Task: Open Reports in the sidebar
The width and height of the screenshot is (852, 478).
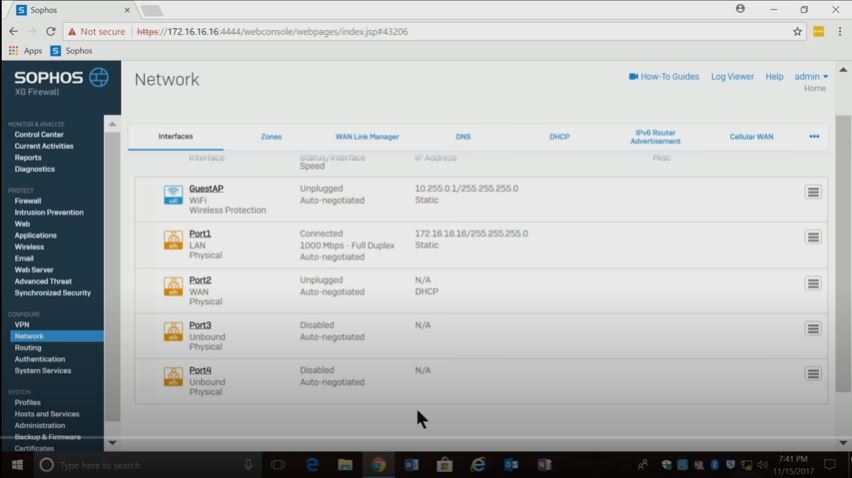Action: click(x=28, y=158)
